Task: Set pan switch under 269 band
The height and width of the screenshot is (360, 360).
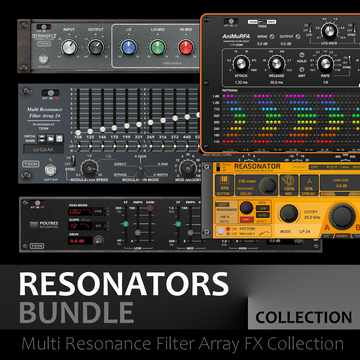Action: coord(151,146)
